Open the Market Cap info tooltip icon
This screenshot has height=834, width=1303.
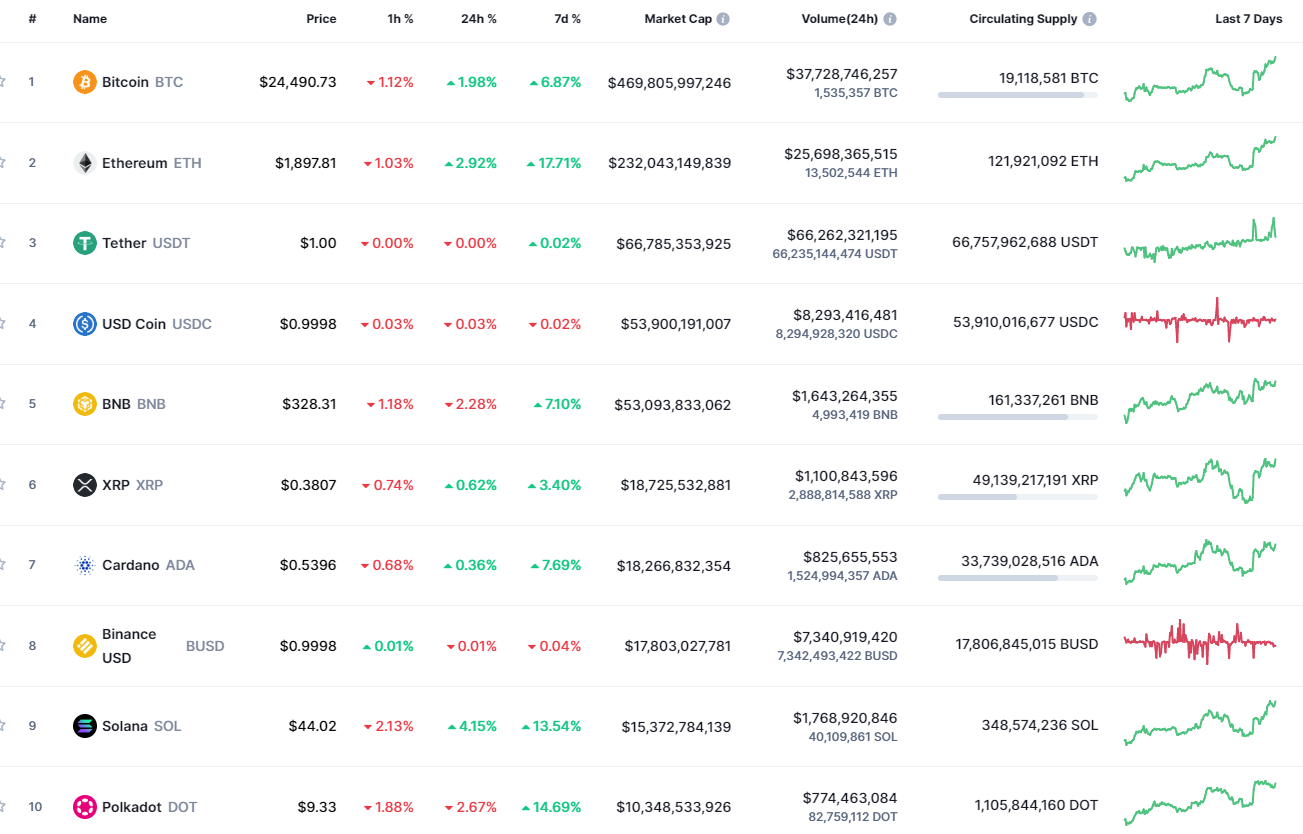pyautogui.click(x=721, y=18)
